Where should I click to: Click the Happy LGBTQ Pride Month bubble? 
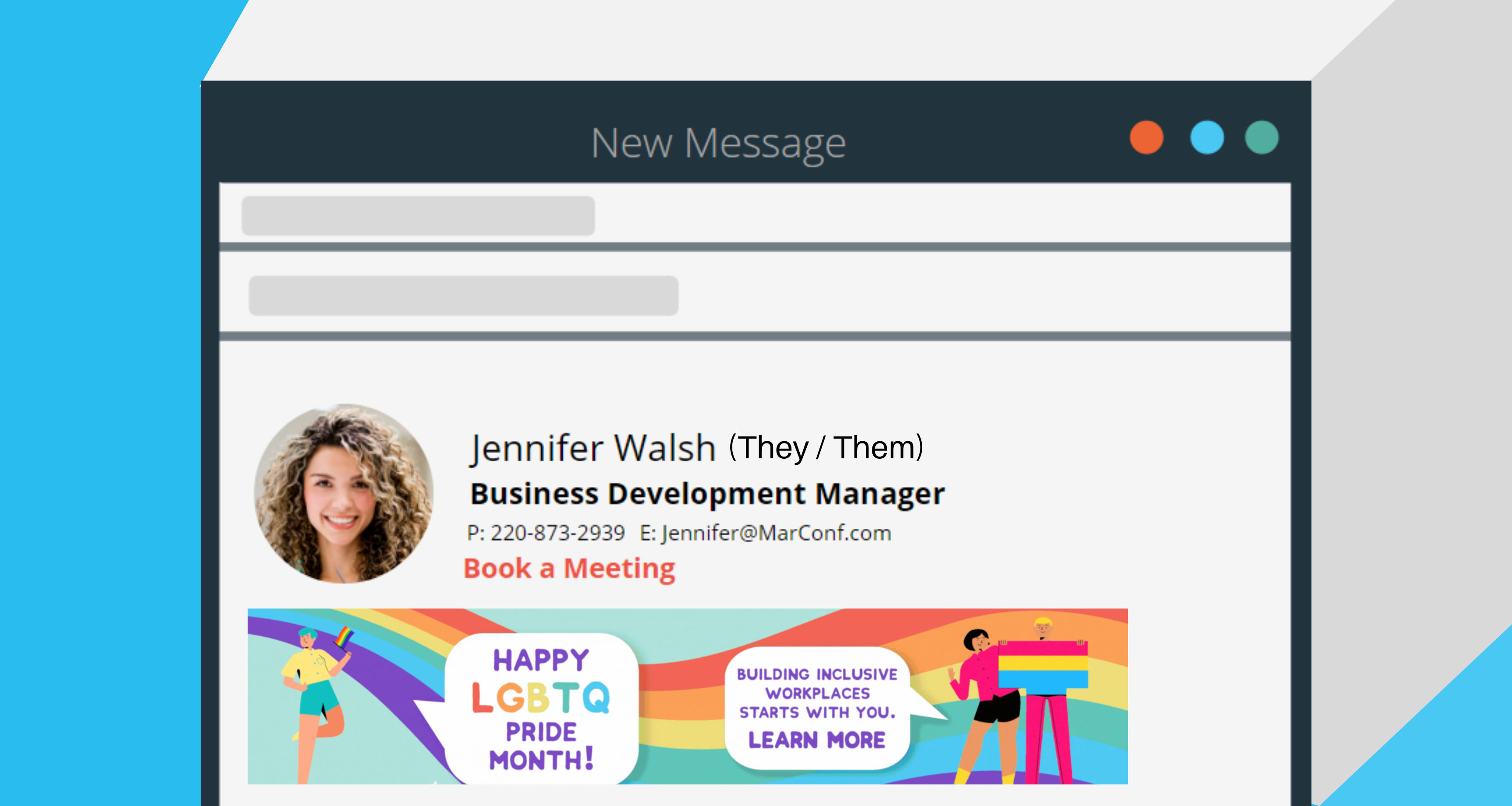pyautogui.click(x=541, y=708)
